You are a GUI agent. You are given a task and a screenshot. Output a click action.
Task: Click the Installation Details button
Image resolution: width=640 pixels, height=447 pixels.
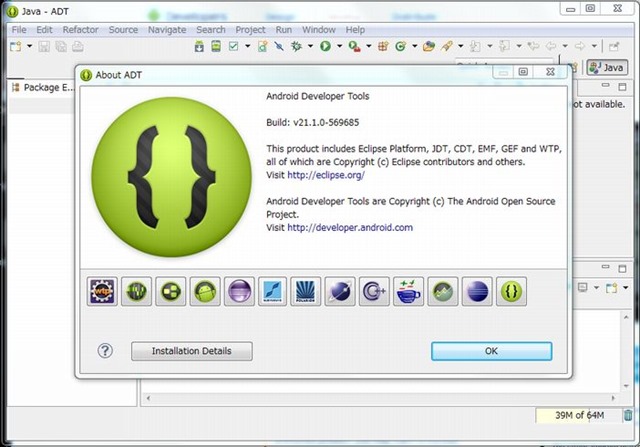190,351
